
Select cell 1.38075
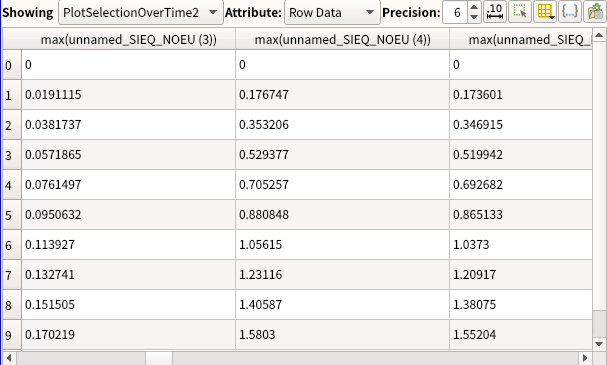tap(521, 305)
